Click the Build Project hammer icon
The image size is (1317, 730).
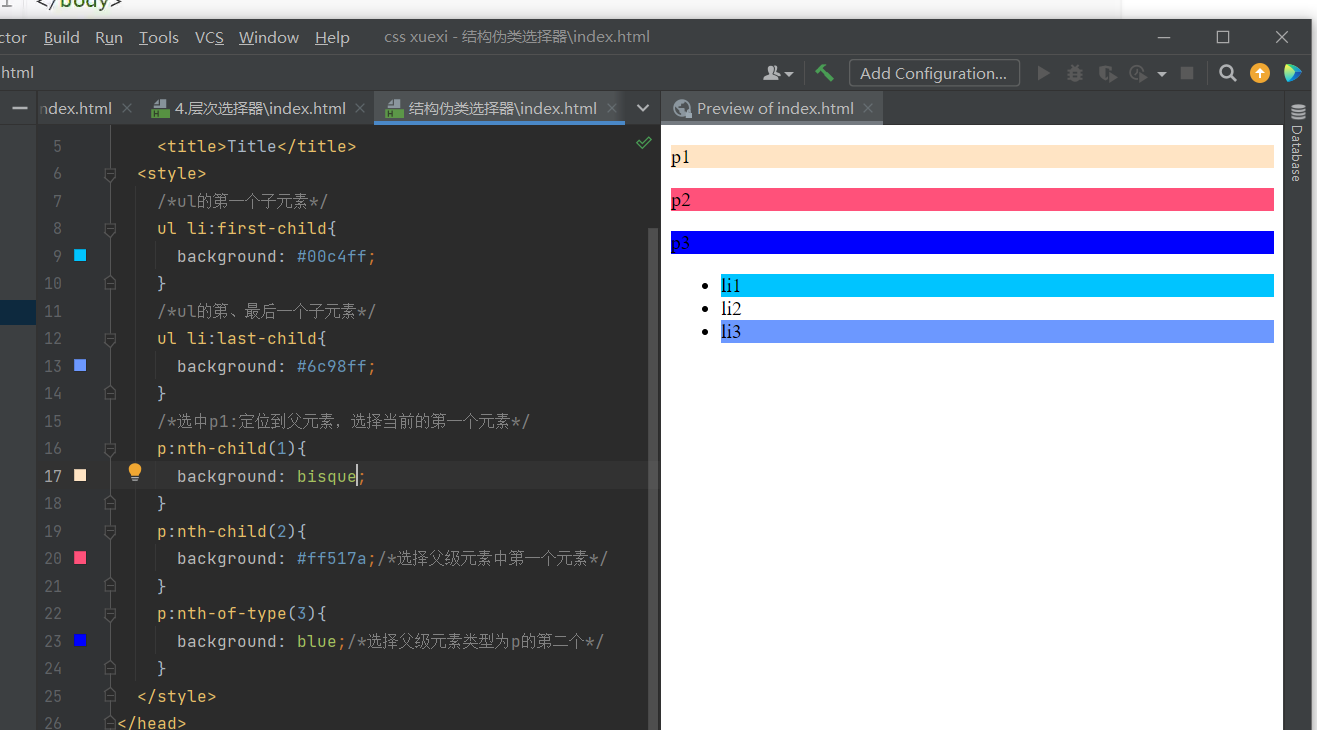point(824,73)
